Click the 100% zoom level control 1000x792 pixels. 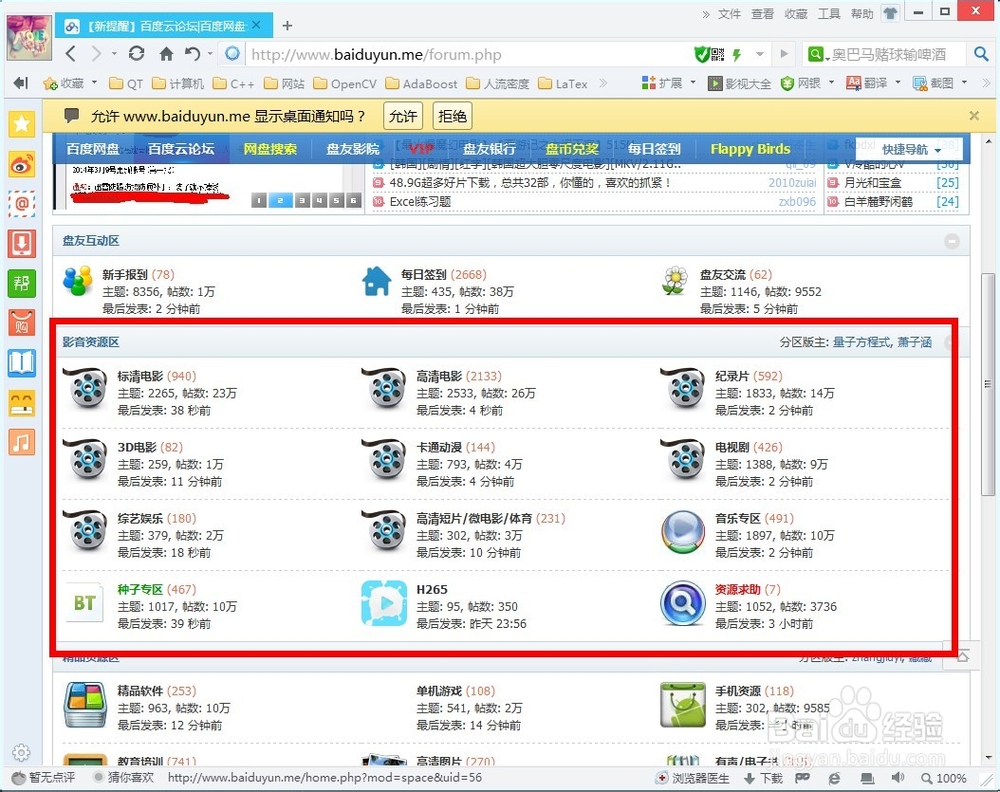tap(944, 778)
